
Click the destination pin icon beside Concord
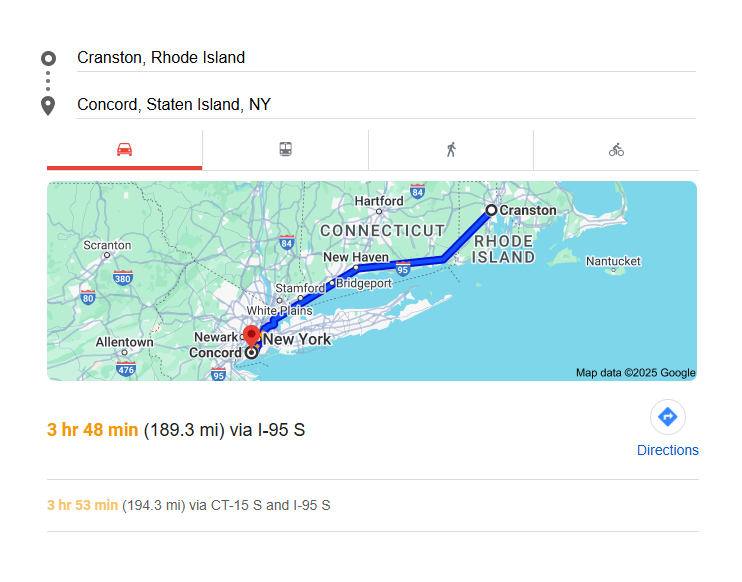click(x=48, y=105)
